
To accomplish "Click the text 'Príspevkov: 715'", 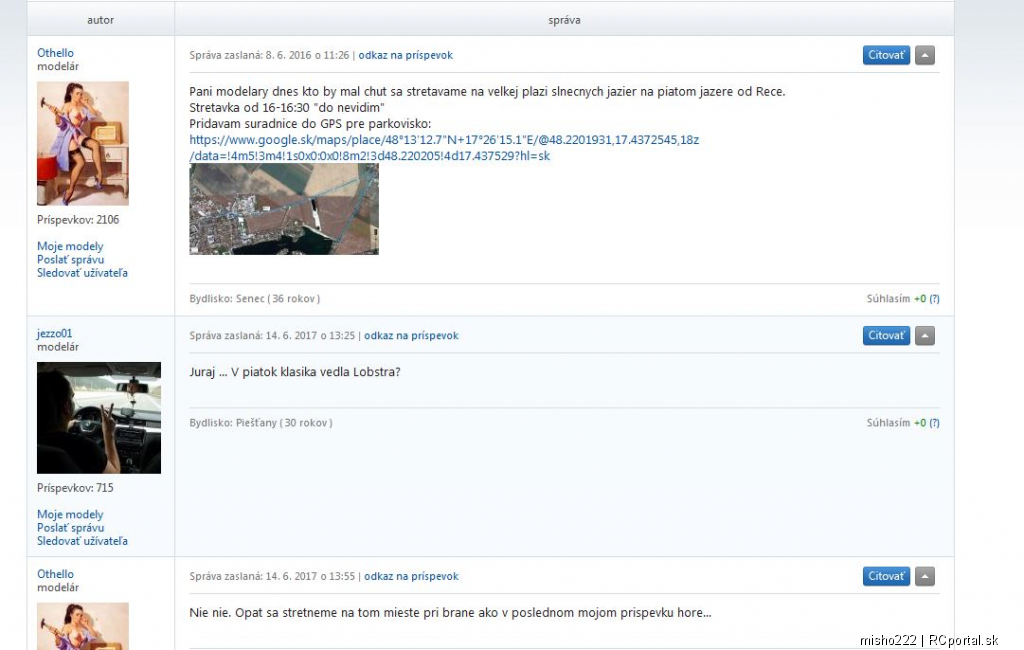I will click(x=75, y=488).
